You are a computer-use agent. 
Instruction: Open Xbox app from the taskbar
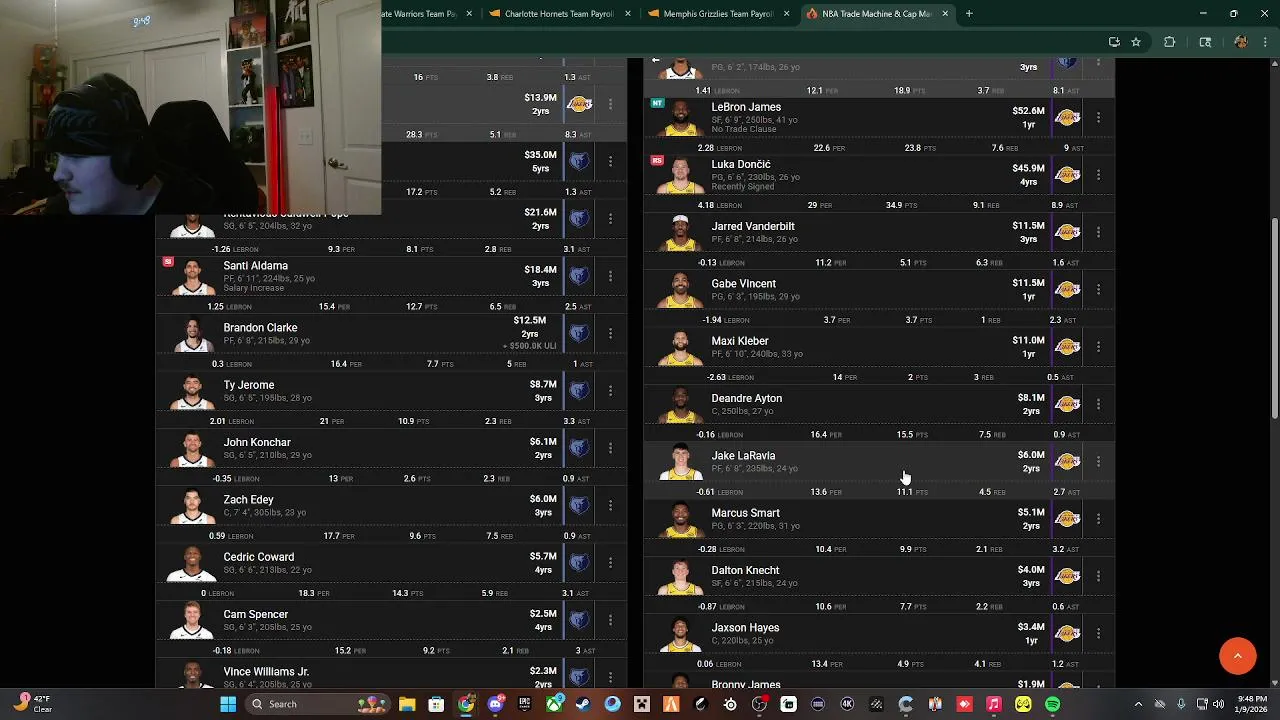(554, 704)
